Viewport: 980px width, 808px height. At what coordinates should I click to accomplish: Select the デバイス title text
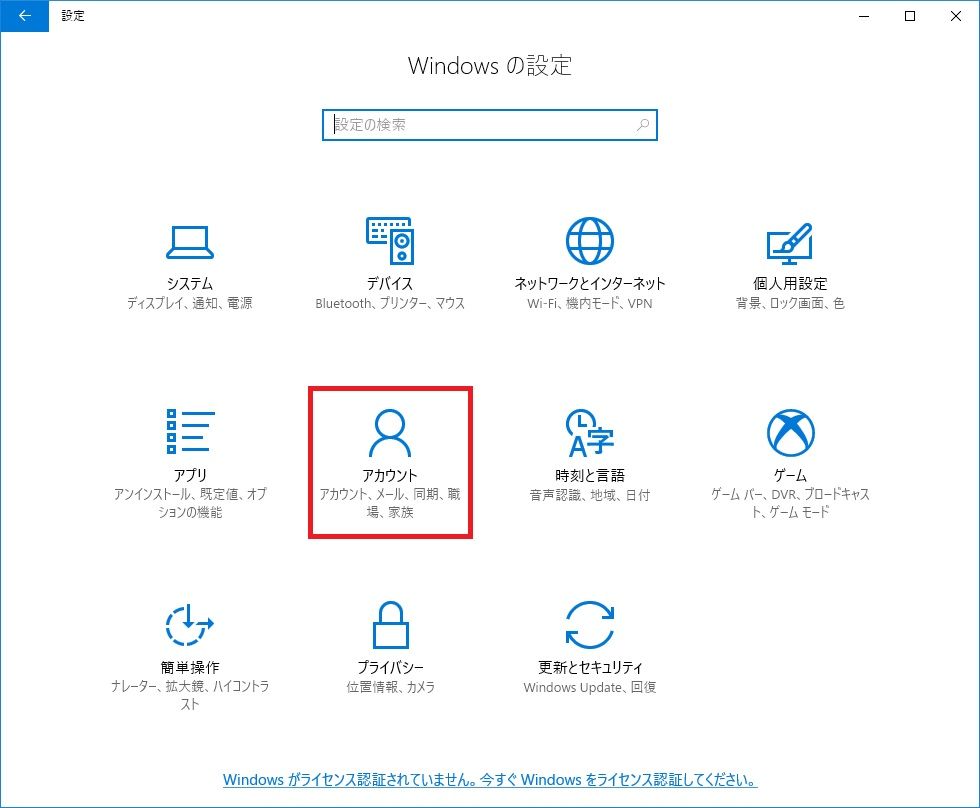pos(390,284)
